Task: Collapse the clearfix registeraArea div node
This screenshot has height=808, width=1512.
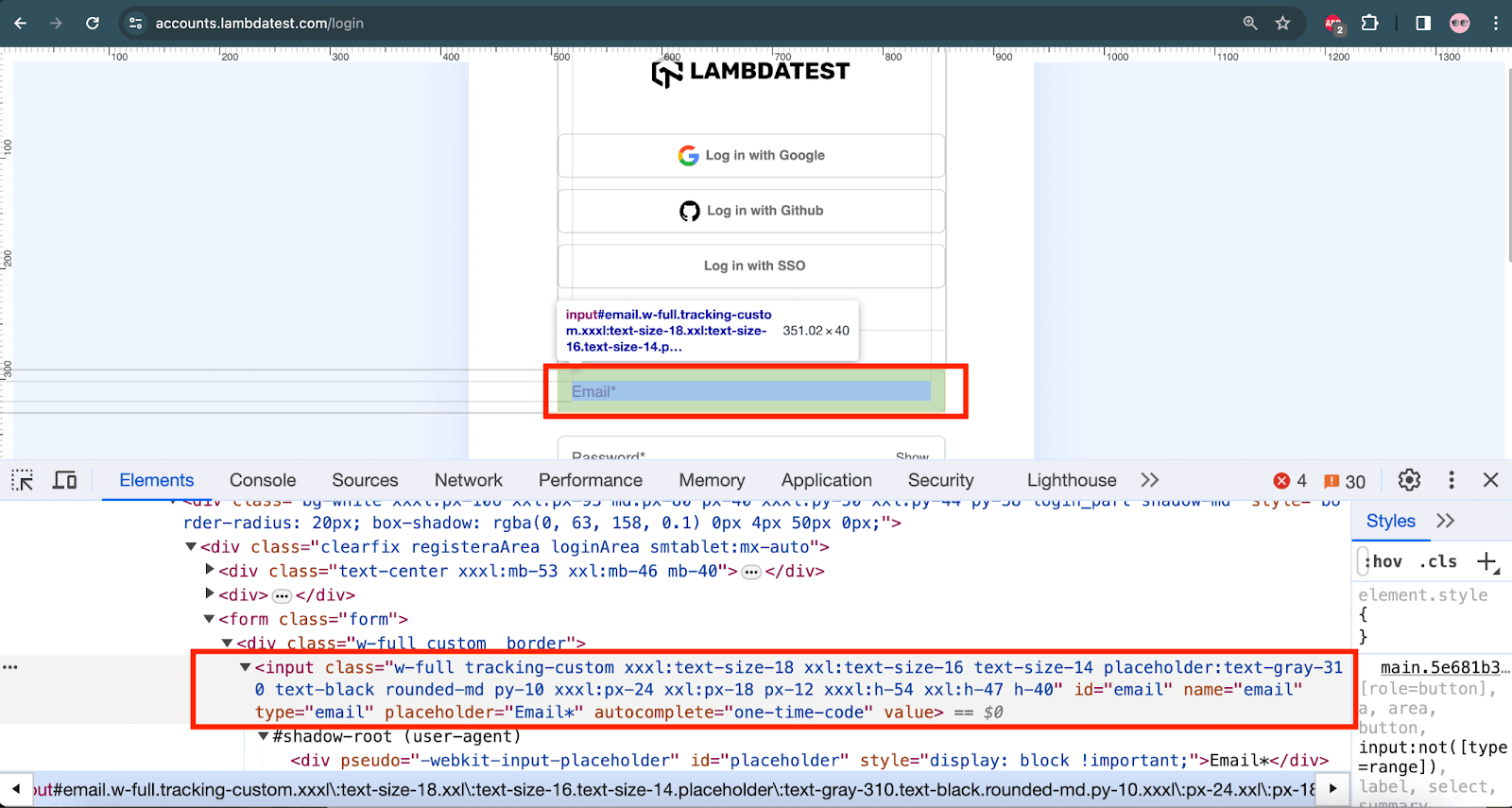Action: coord(191,547)
